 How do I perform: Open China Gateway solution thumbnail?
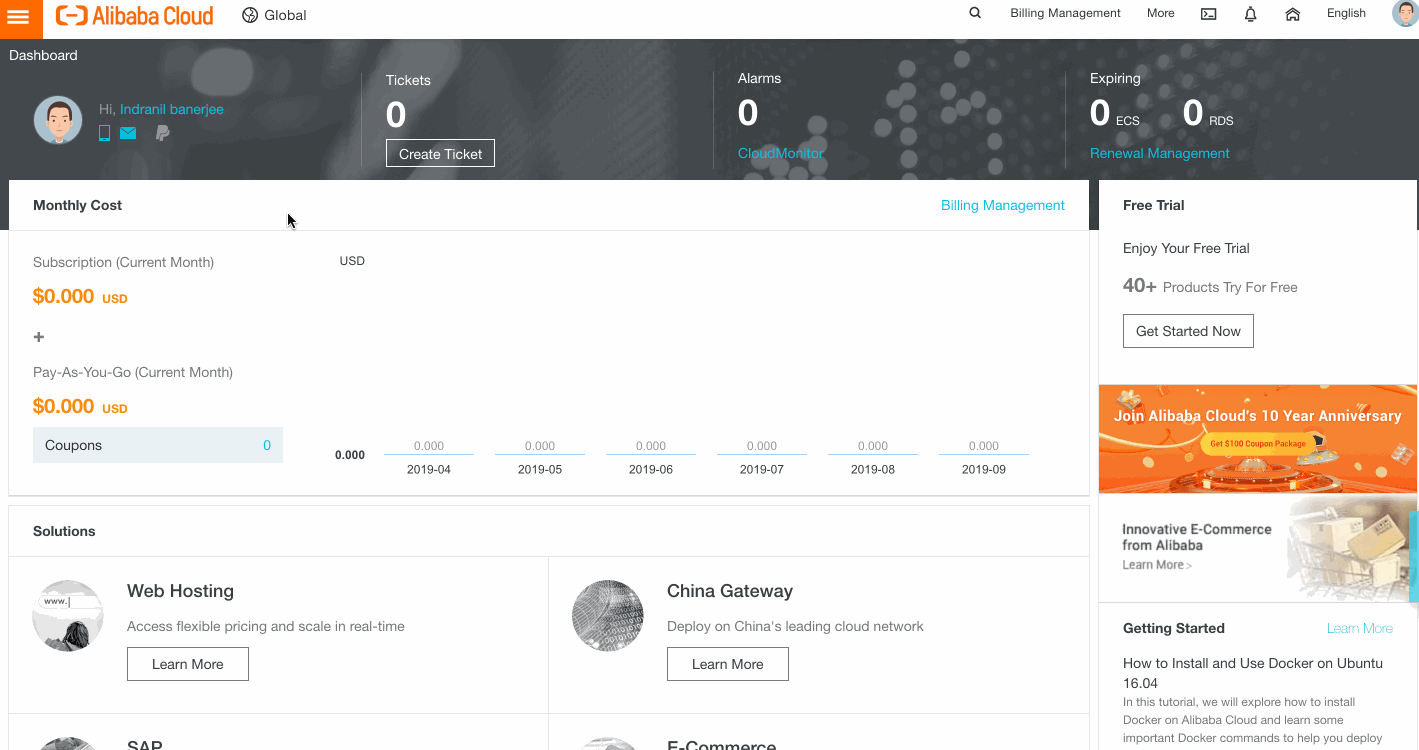click(x=608, y=616)
